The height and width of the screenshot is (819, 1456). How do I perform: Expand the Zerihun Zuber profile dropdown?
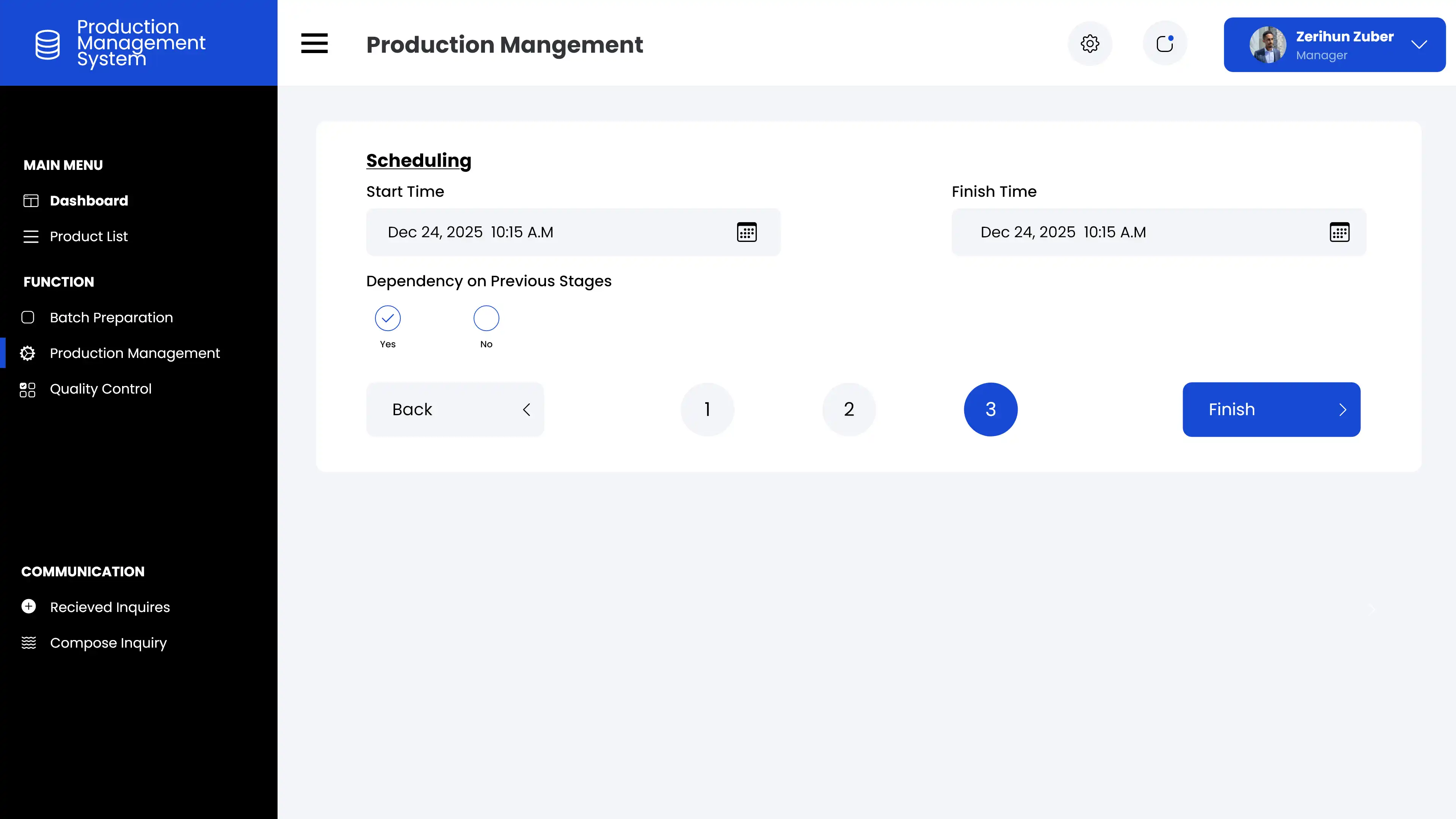click(1419, 45)
